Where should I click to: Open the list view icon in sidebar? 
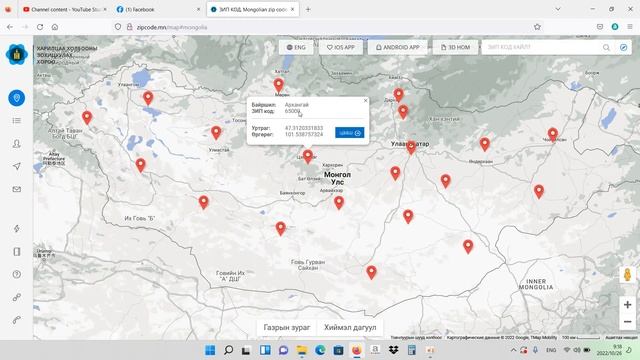pyautogui.click(x=16, y=120)
